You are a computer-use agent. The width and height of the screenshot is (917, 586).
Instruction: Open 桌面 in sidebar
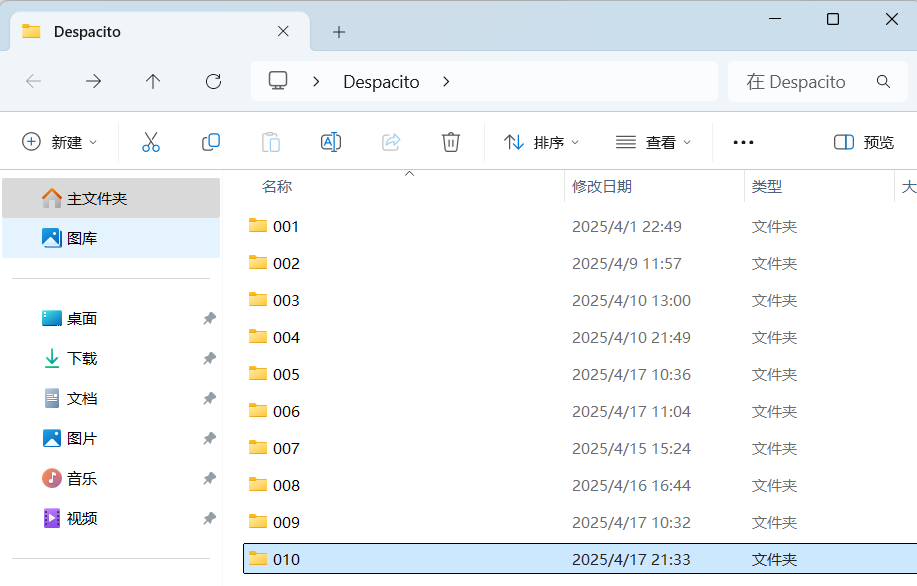click(x=111, y=319)
